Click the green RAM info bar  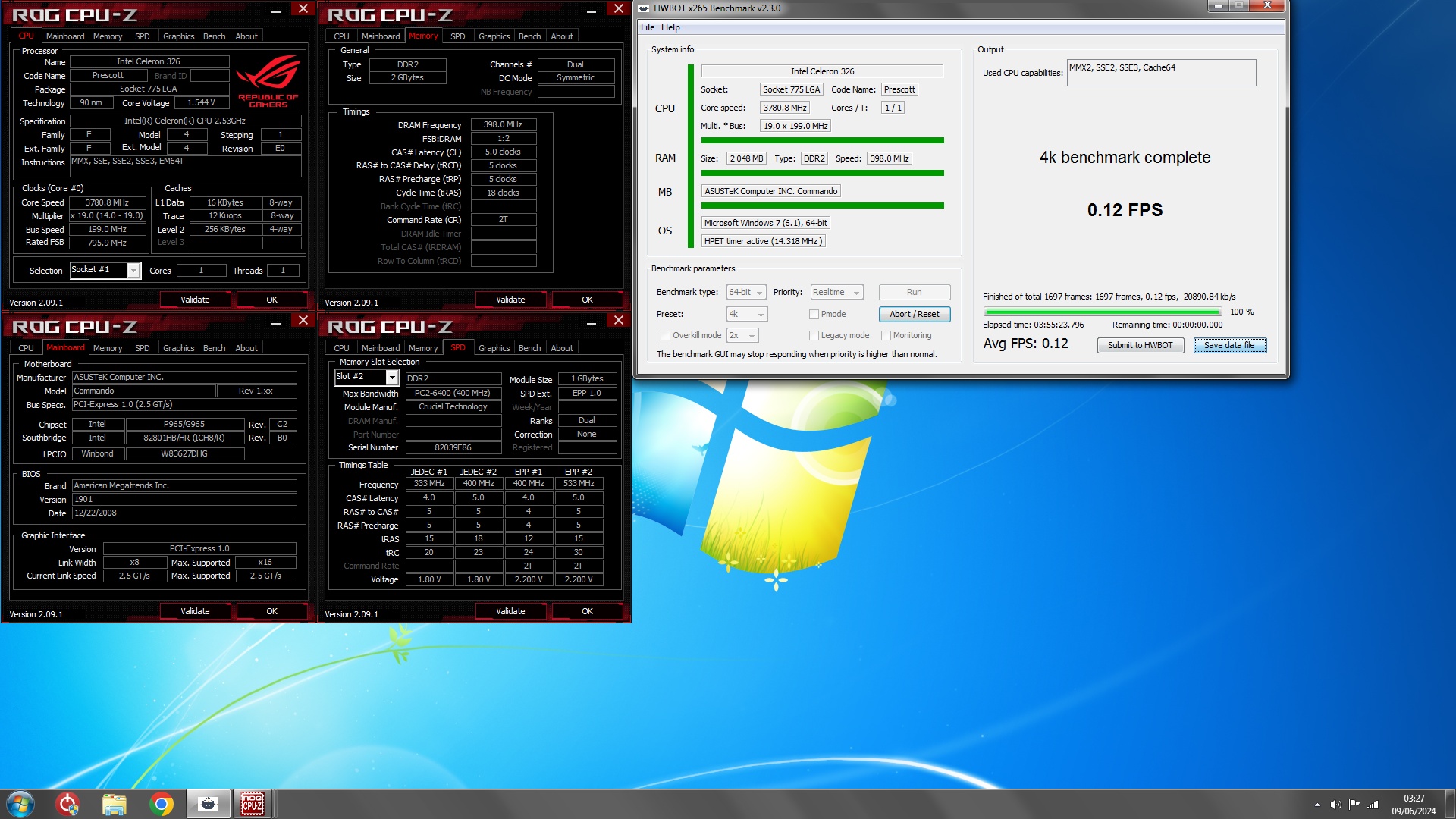(x=822, y=173)
